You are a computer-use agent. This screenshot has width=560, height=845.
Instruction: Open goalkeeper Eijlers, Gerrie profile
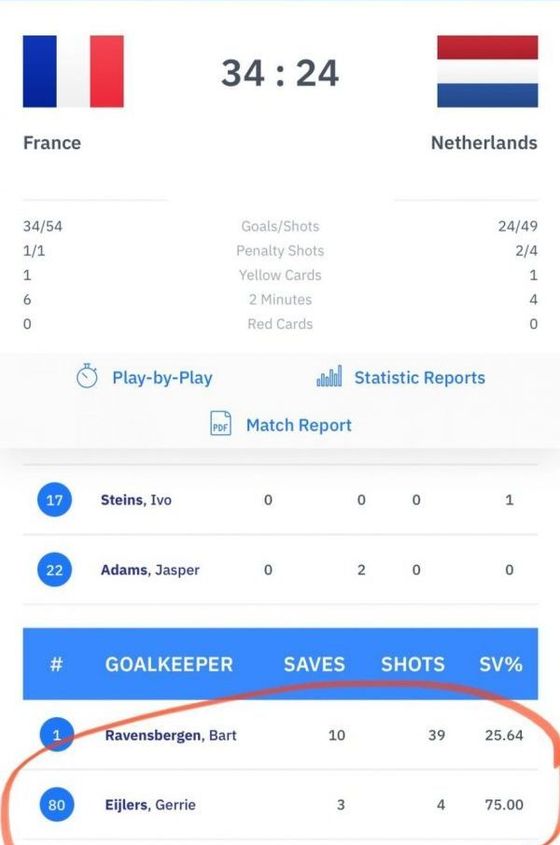click(150, 805)
